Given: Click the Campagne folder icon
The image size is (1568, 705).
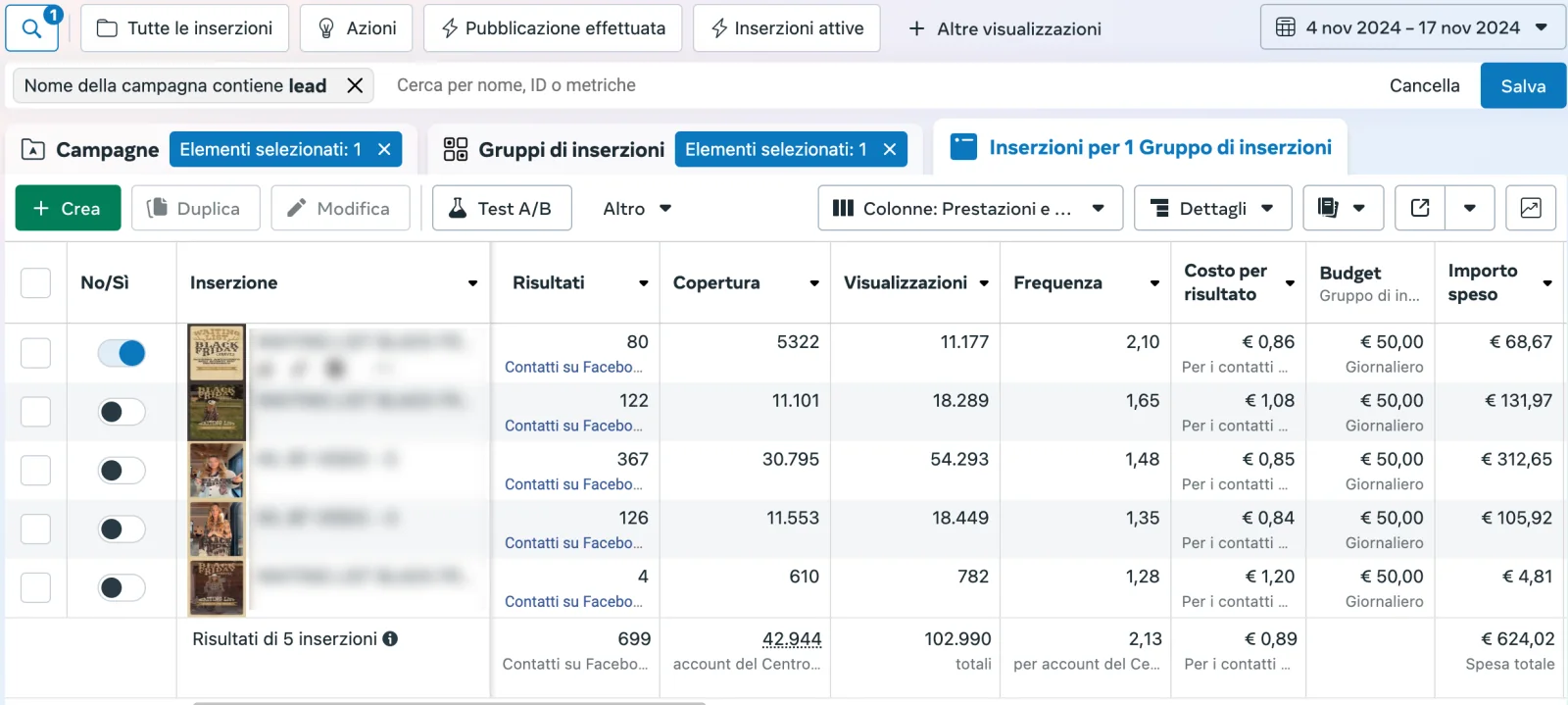Looking at the screenshot, I should 33,149.
